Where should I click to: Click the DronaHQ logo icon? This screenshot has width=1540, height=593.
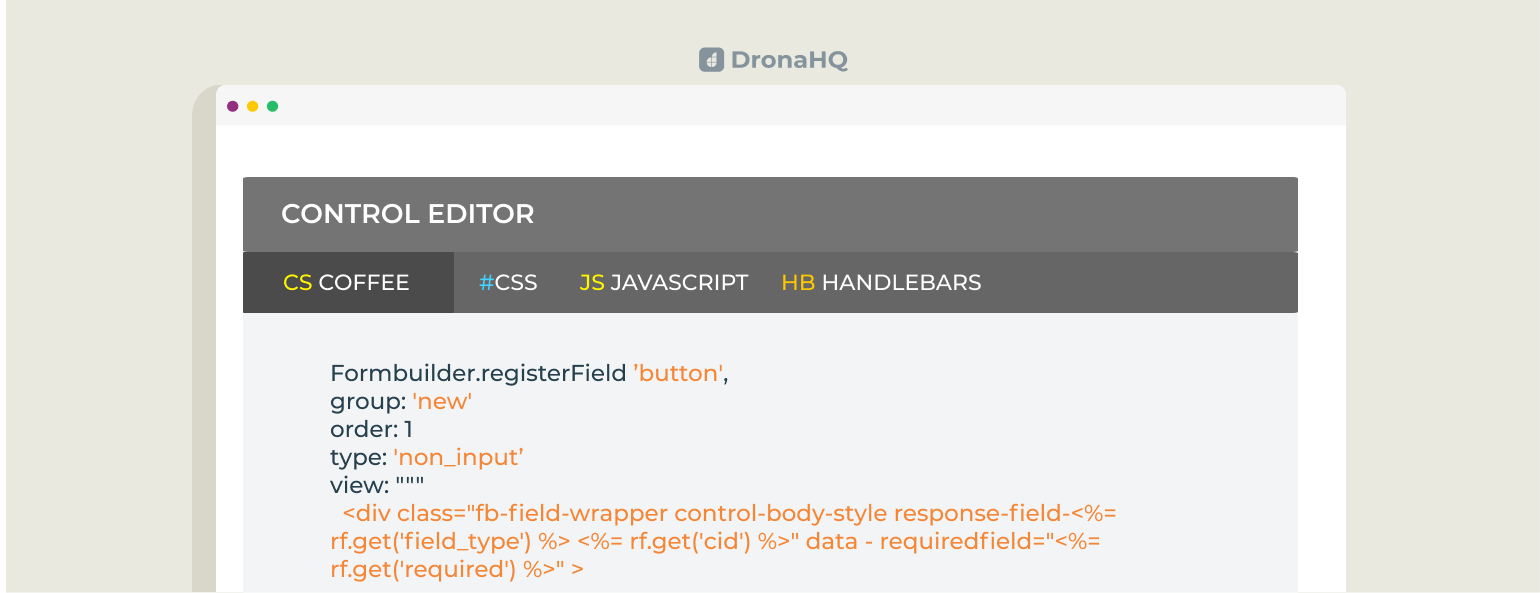click(x=711, y=60)
